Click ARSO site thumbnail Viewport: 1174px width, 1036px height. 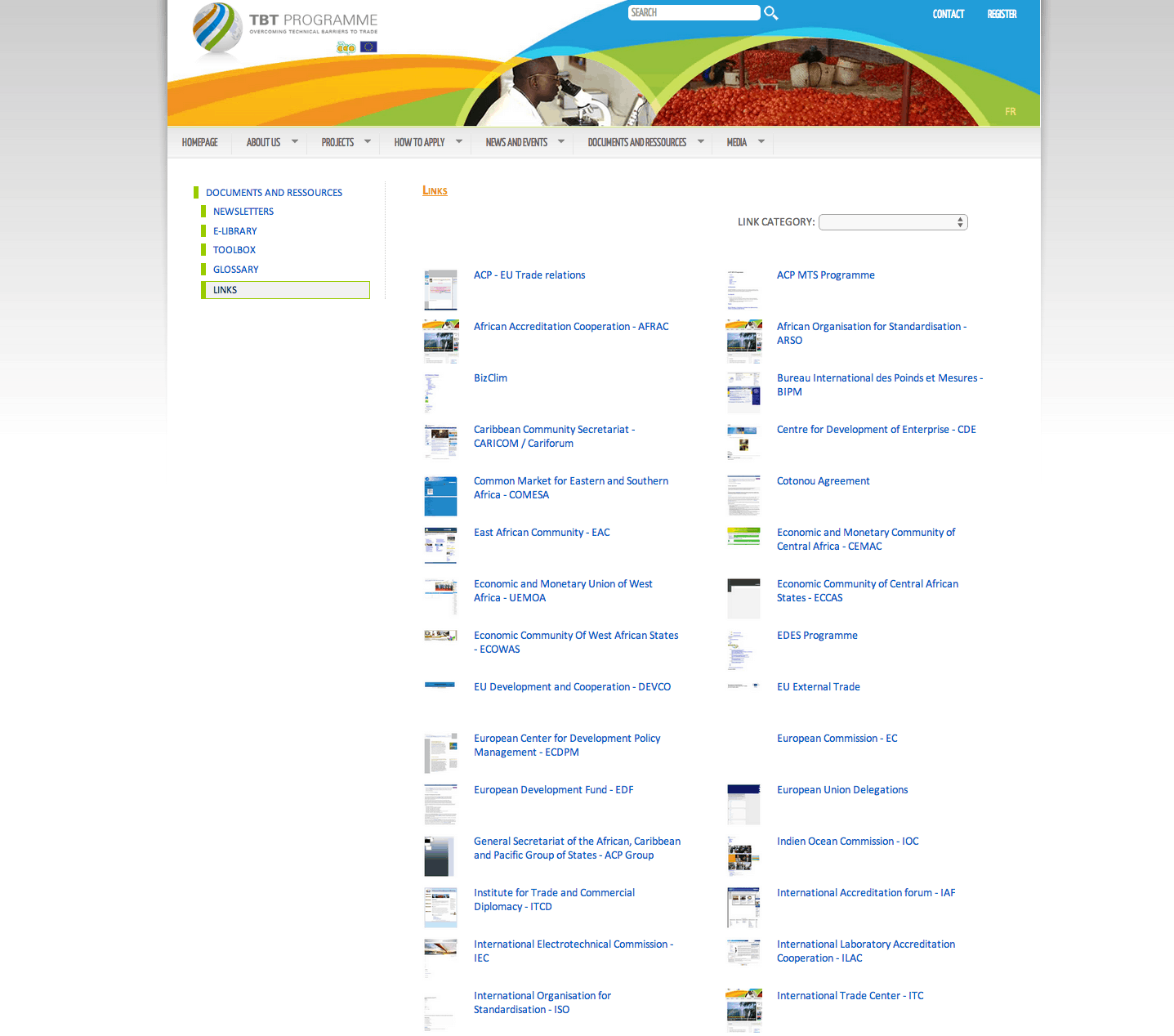coord(743,342)
